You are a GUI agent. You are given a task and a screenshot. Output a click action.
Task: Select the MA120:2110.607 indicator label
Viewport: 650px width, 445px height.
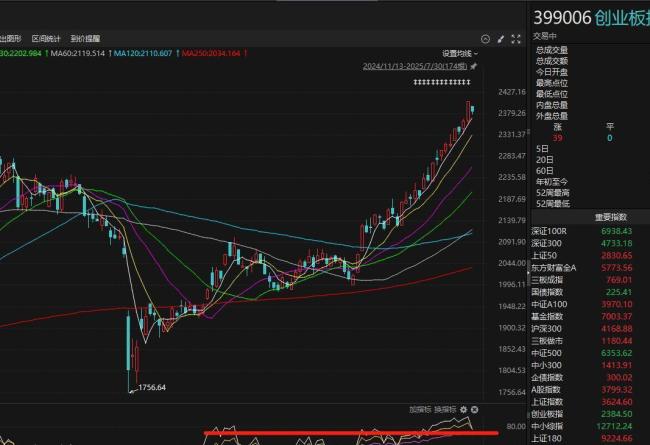point(143,53)
